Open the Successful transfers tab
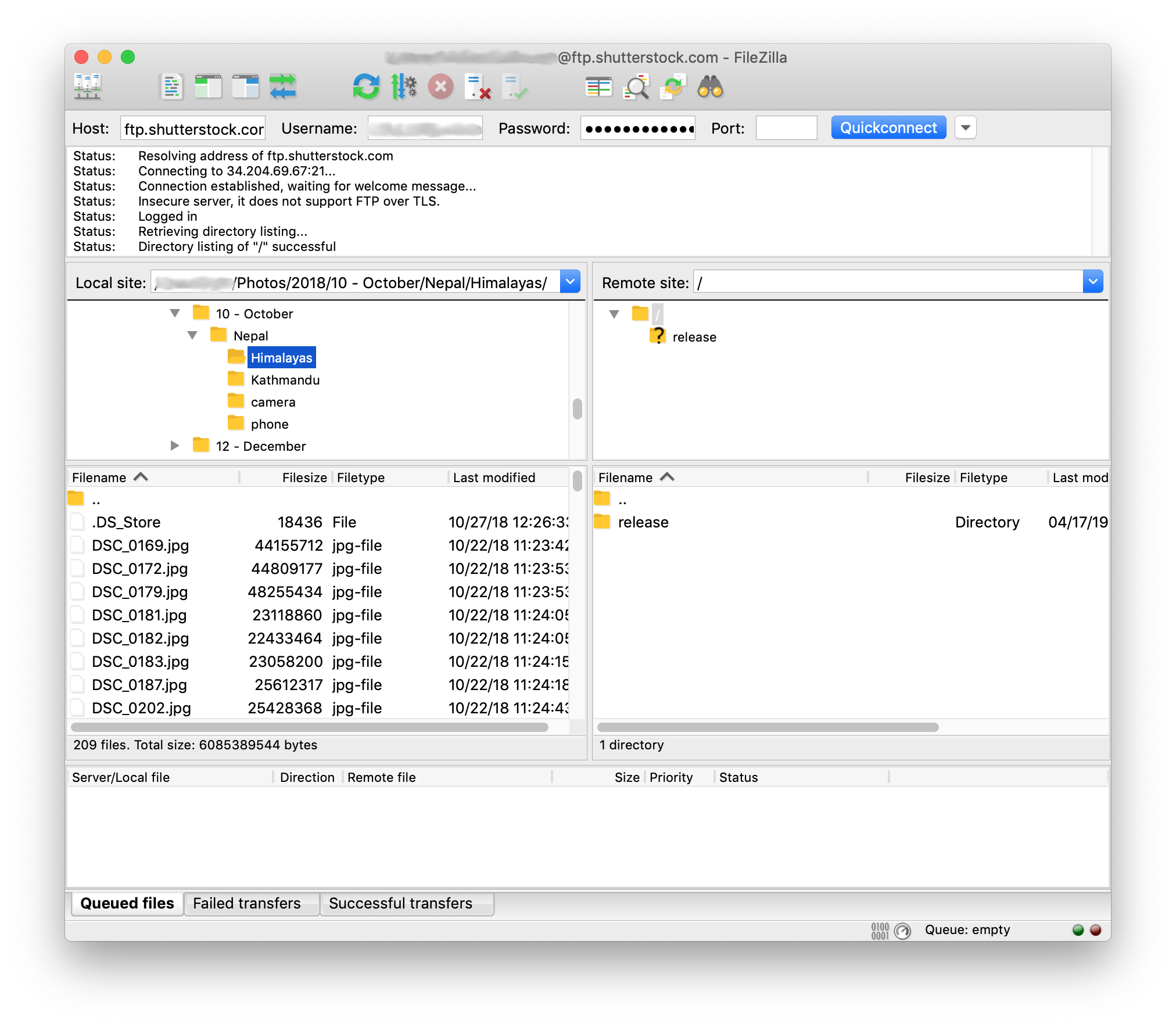This screenshot has height=1027, width=1176. 407,903
